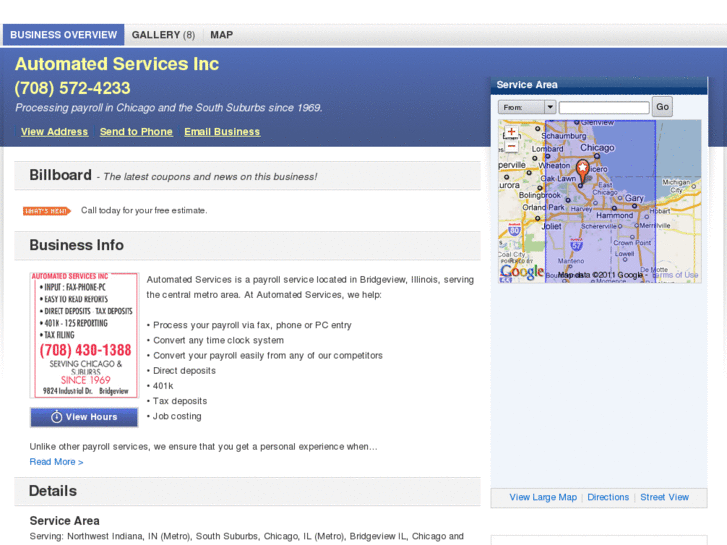This screenshot has width=727, height=545.
Task: Click Service Area subheading under Details
Action: [64, 521]
